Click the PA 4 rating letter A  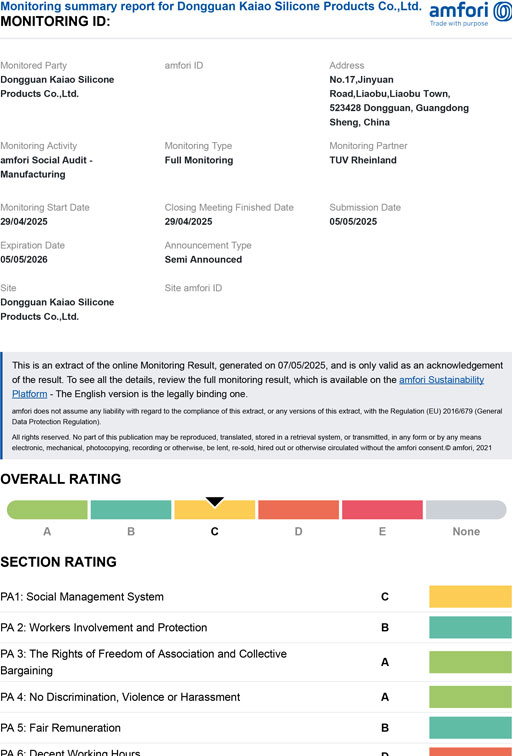(x=385, y=697)
